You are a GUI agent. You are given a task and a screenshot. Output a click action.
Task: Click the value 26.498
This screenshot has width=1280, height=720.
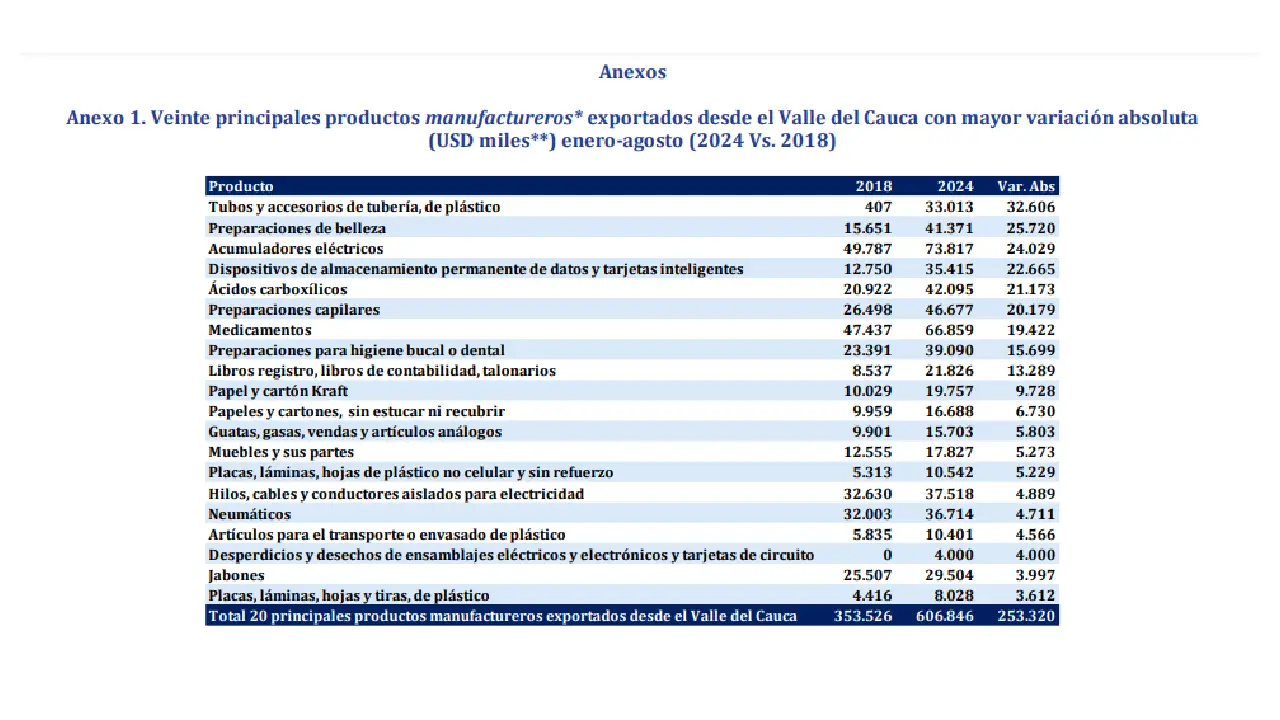click(x=869, y=310)
